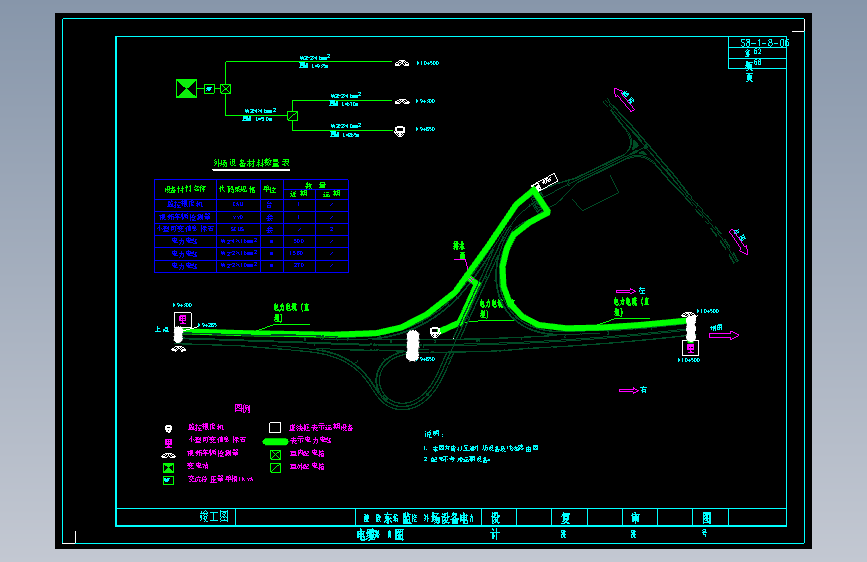The image size is (867, 562).
Task: Click the 变电站 legend label
Action: (198, 466)
